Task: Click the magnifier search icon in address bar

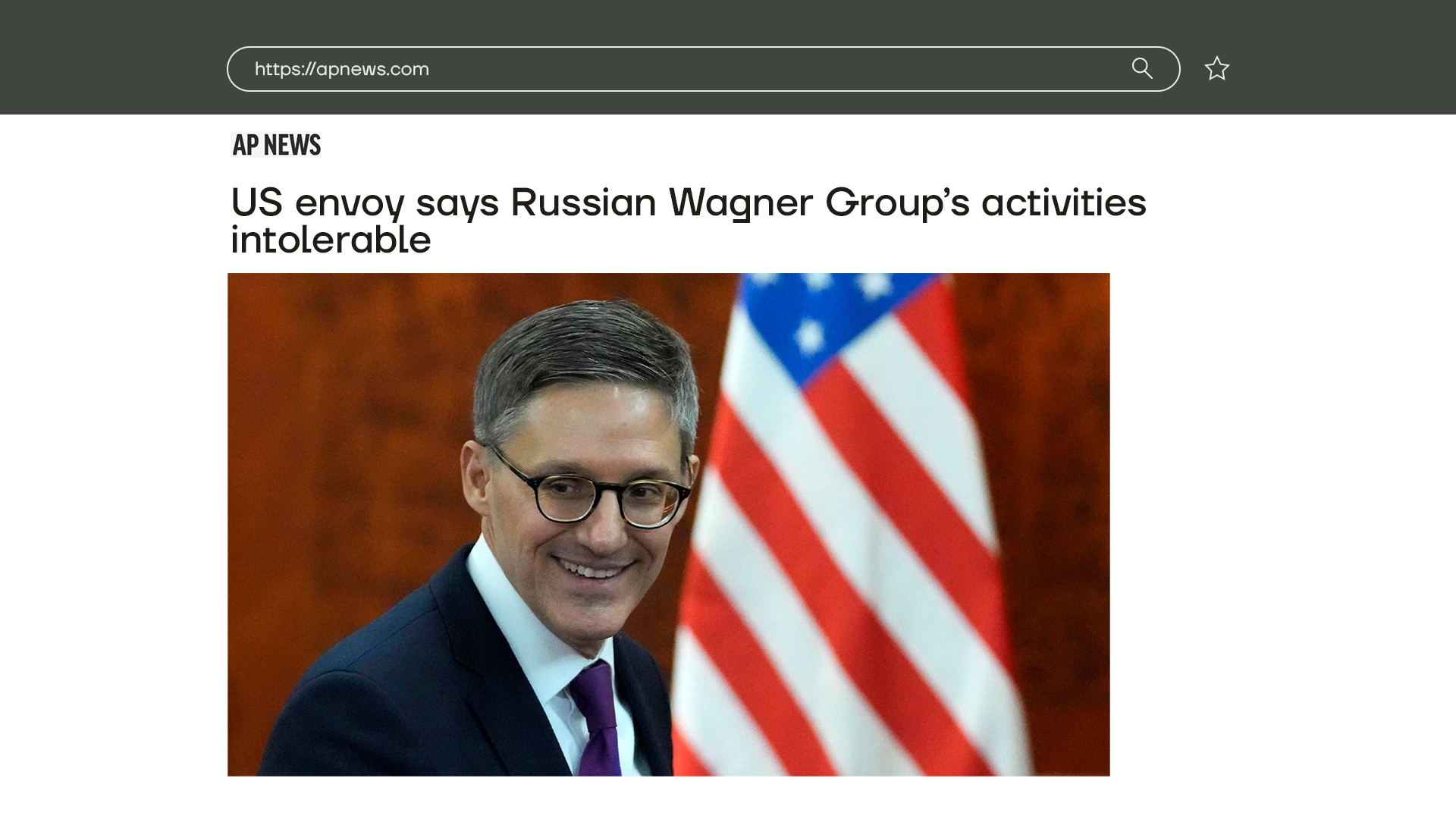Action: (x=1142, y=68)
